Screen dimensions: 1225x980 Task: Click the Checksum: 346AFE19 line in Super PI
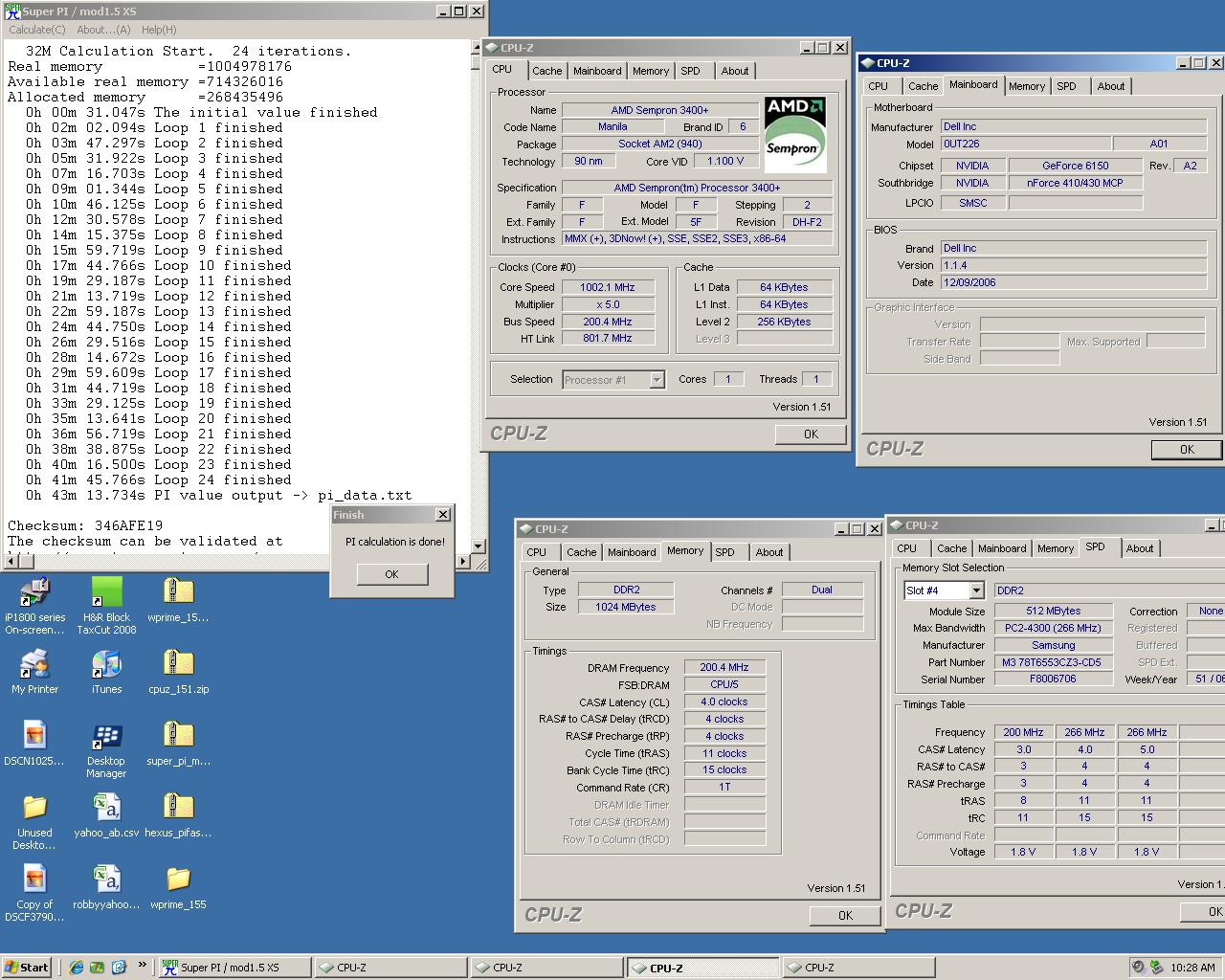[85, 525]
